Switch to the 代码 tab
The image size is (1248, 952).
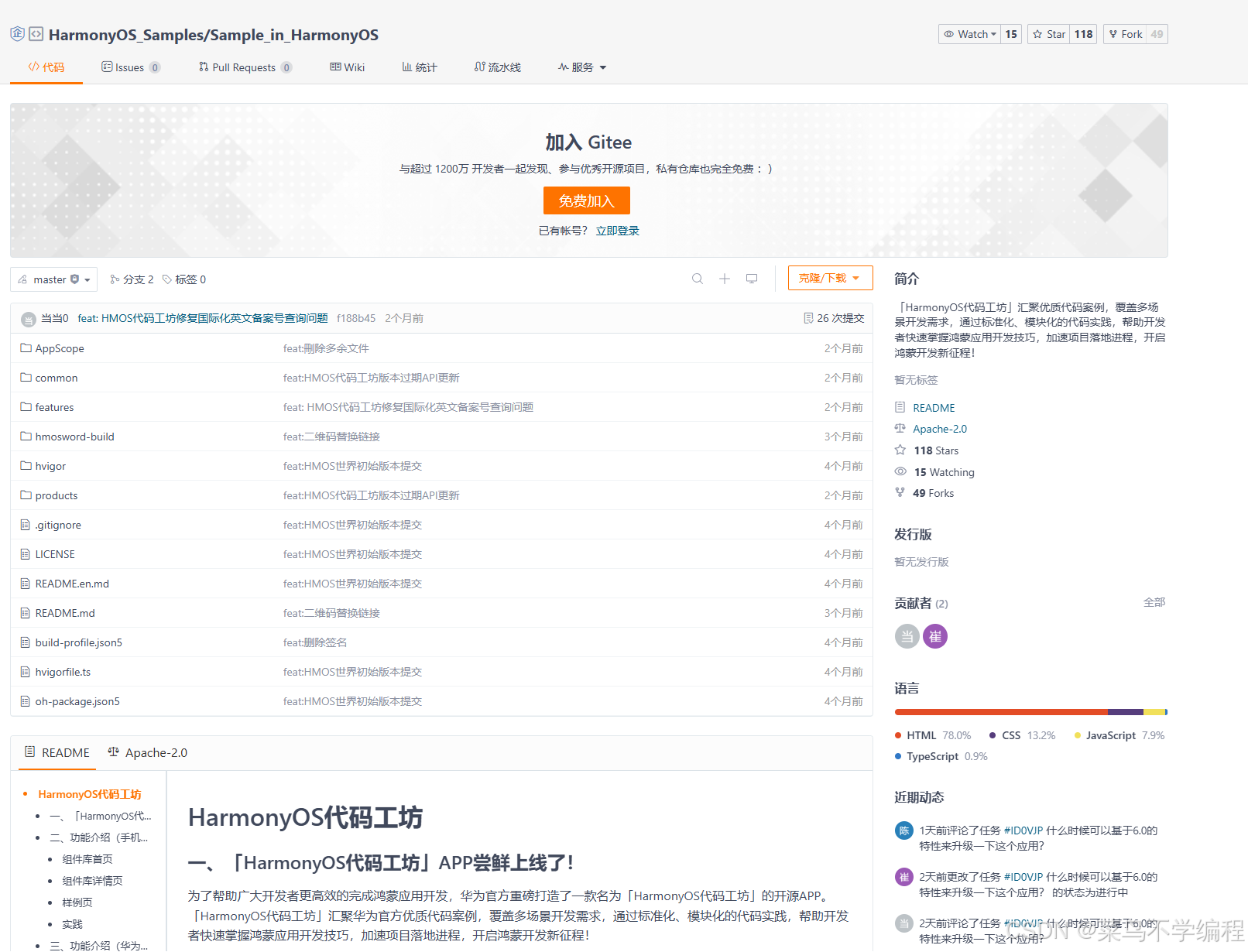coord(46,67)
